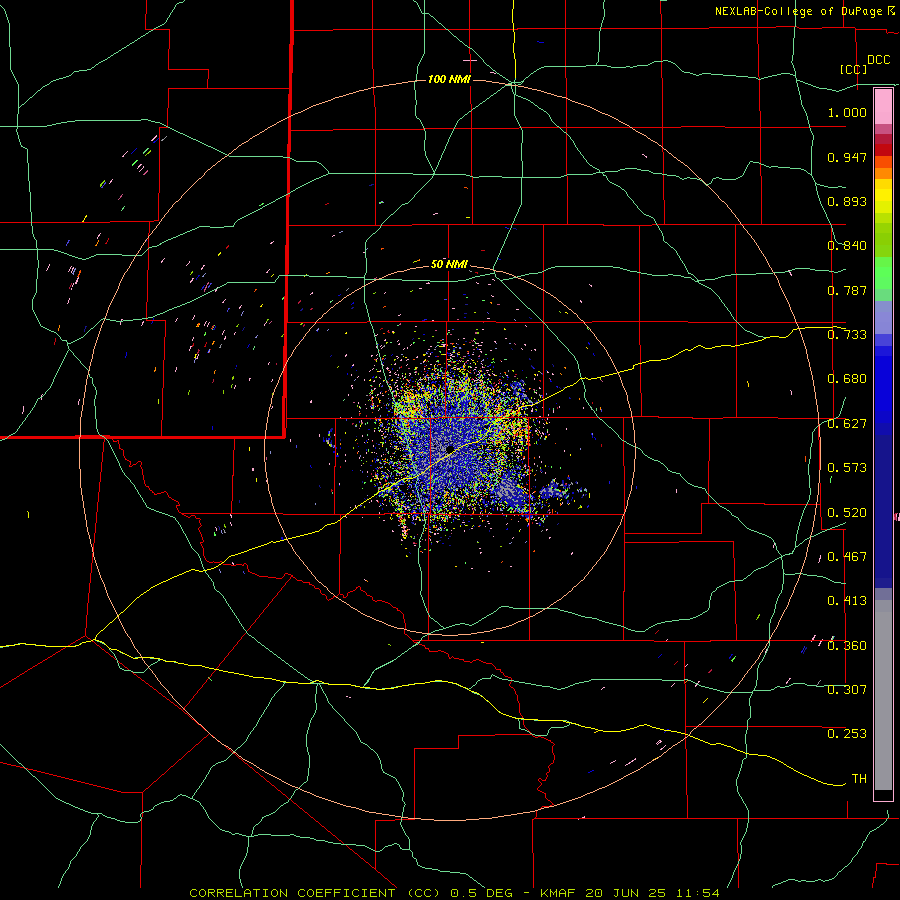Screen dimensions: 900x900
Task: Click the black radar site dot at center
Action: point(450,449)
